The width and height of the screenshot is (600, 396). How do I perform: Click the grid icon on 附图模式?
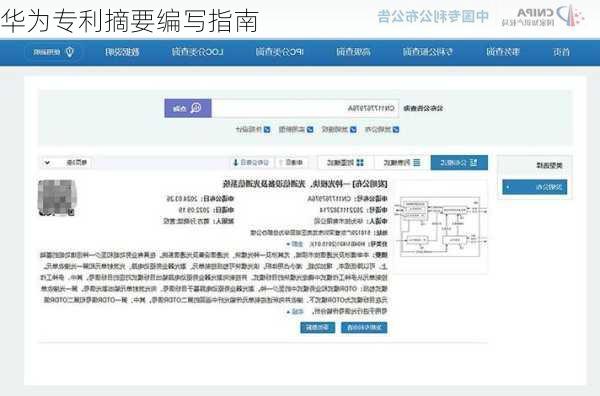360,163
